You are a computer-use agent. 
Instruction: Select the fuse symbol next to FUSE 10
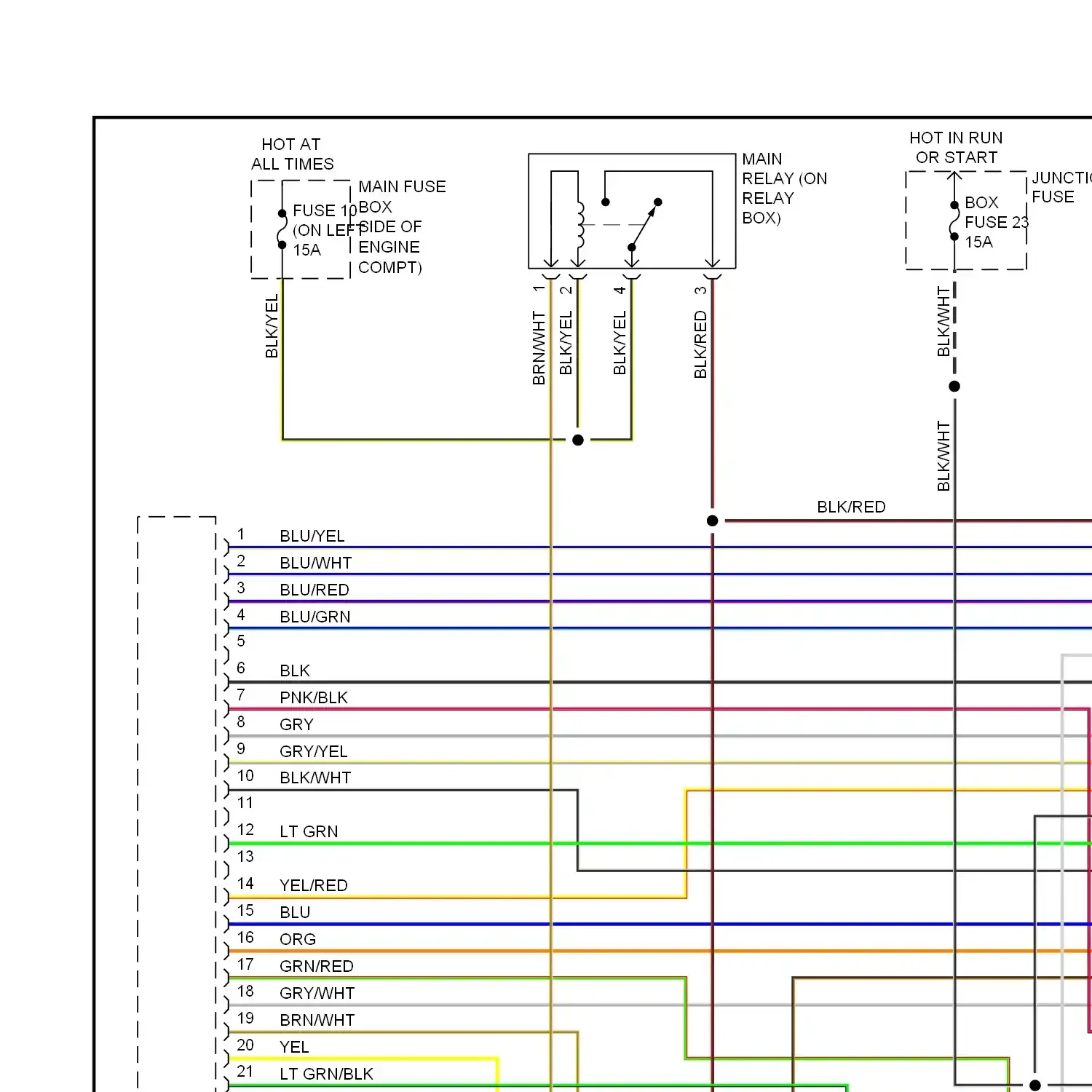point(282,229)
